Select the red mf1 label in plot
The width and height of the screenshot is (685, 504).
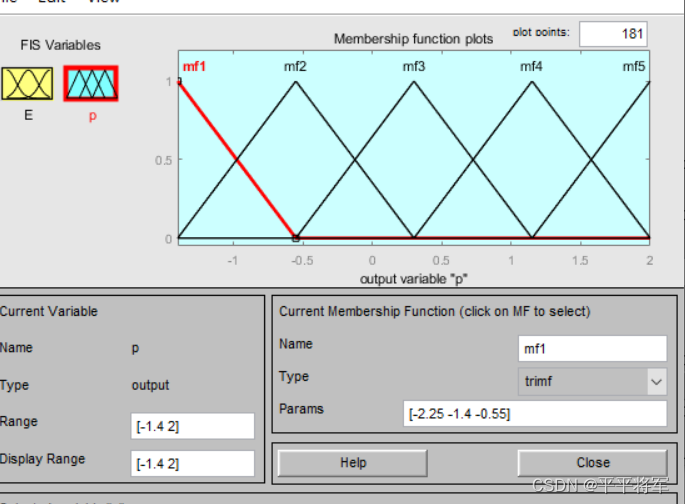point(194,66)
